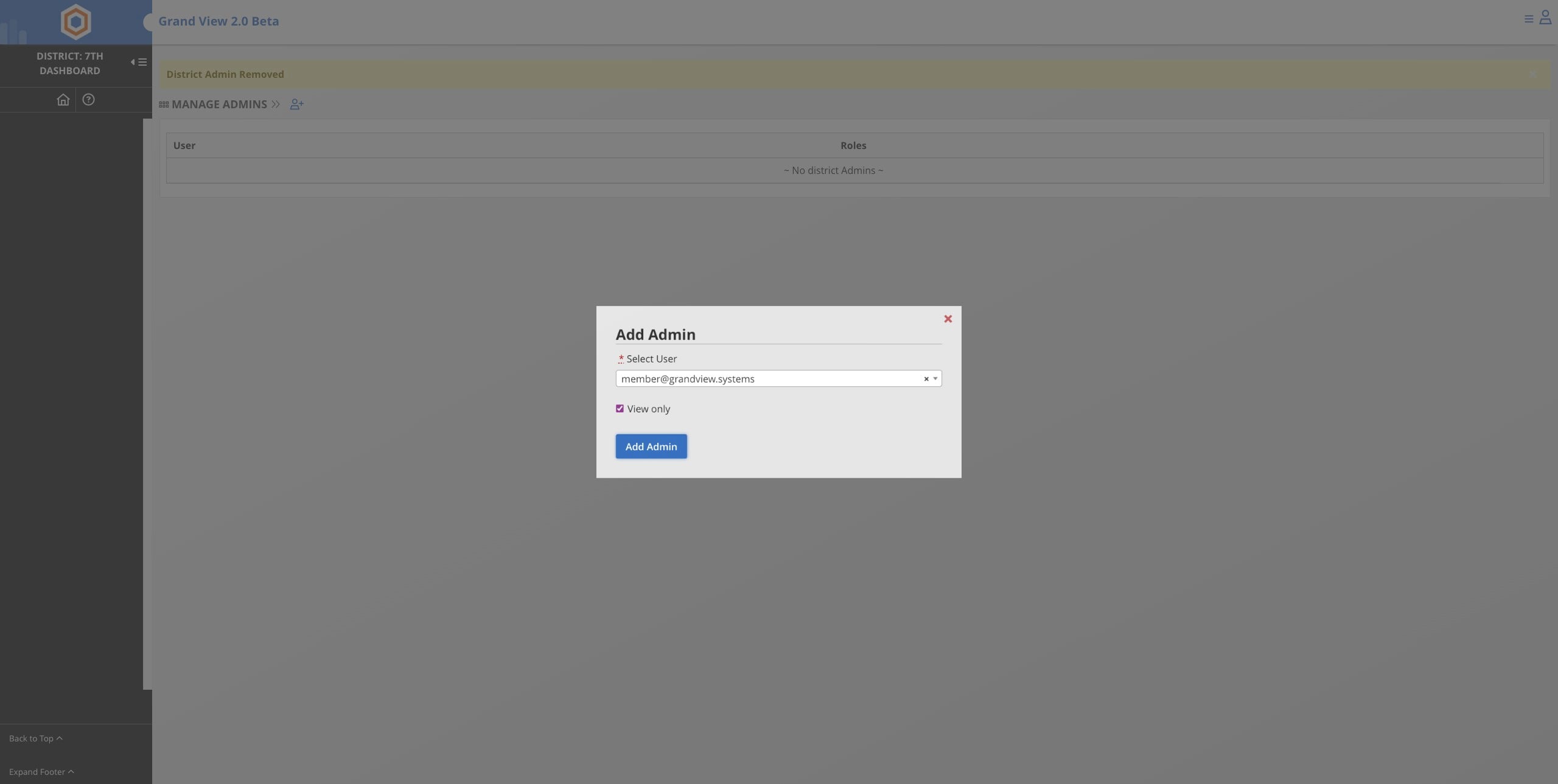Go to the home icon

tap(63, 100)
